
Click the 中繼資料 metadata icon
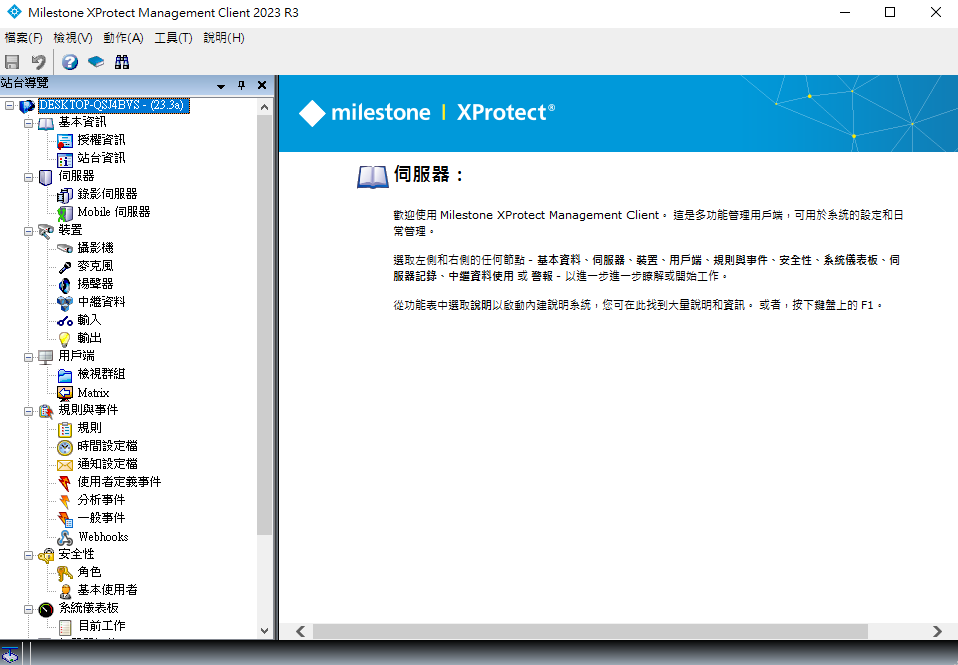65,303
